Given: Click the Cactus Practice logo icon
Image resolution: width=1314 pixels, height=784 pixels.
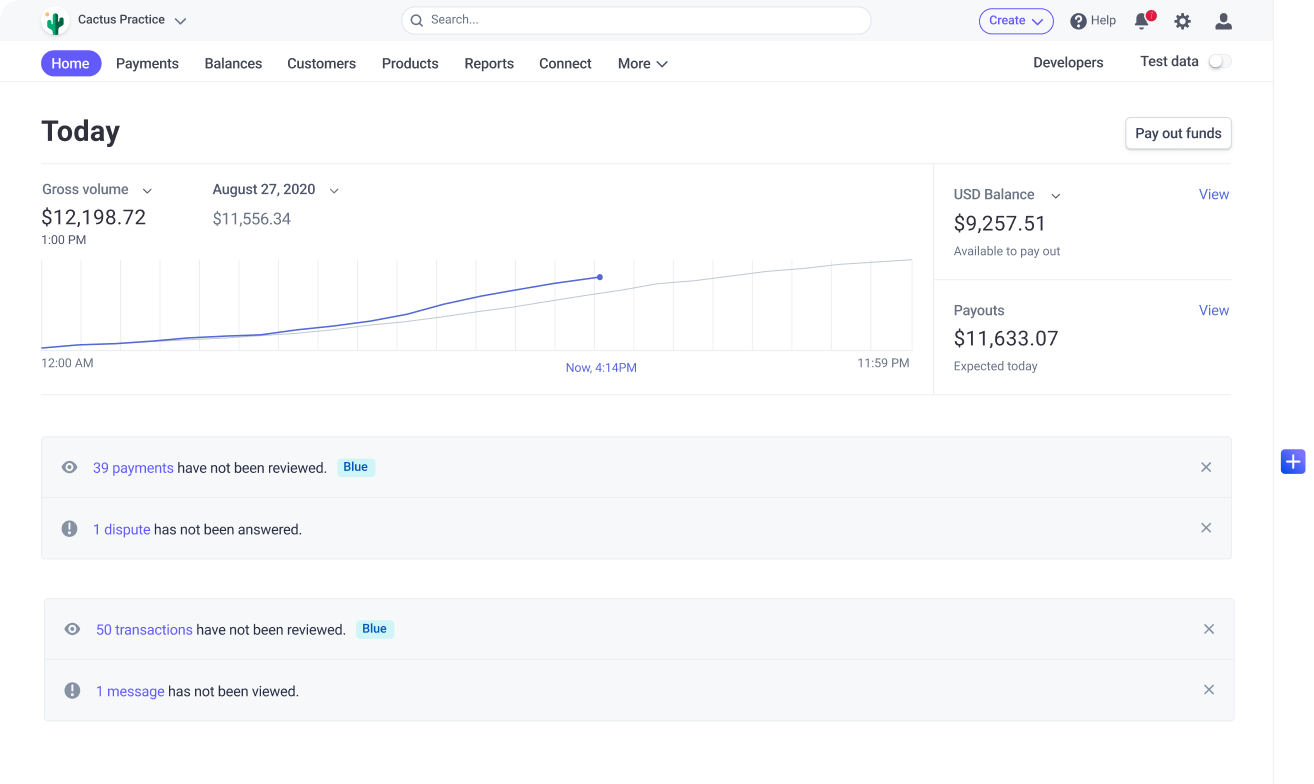Looking at the screenshot, I should coord(54,20).
